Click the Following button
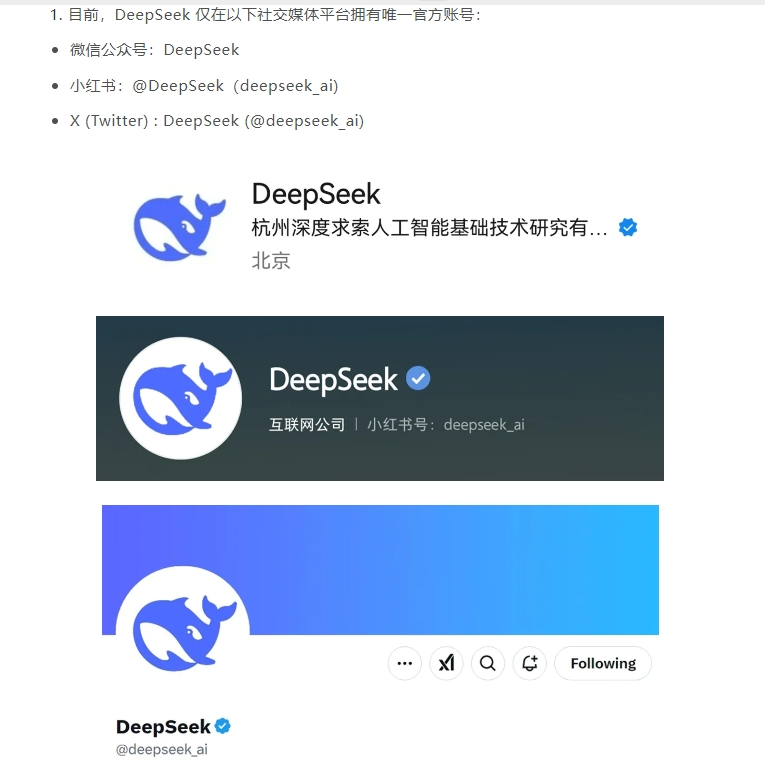Image resolution: width=765 pixels, height=768 pixels. 603,663
